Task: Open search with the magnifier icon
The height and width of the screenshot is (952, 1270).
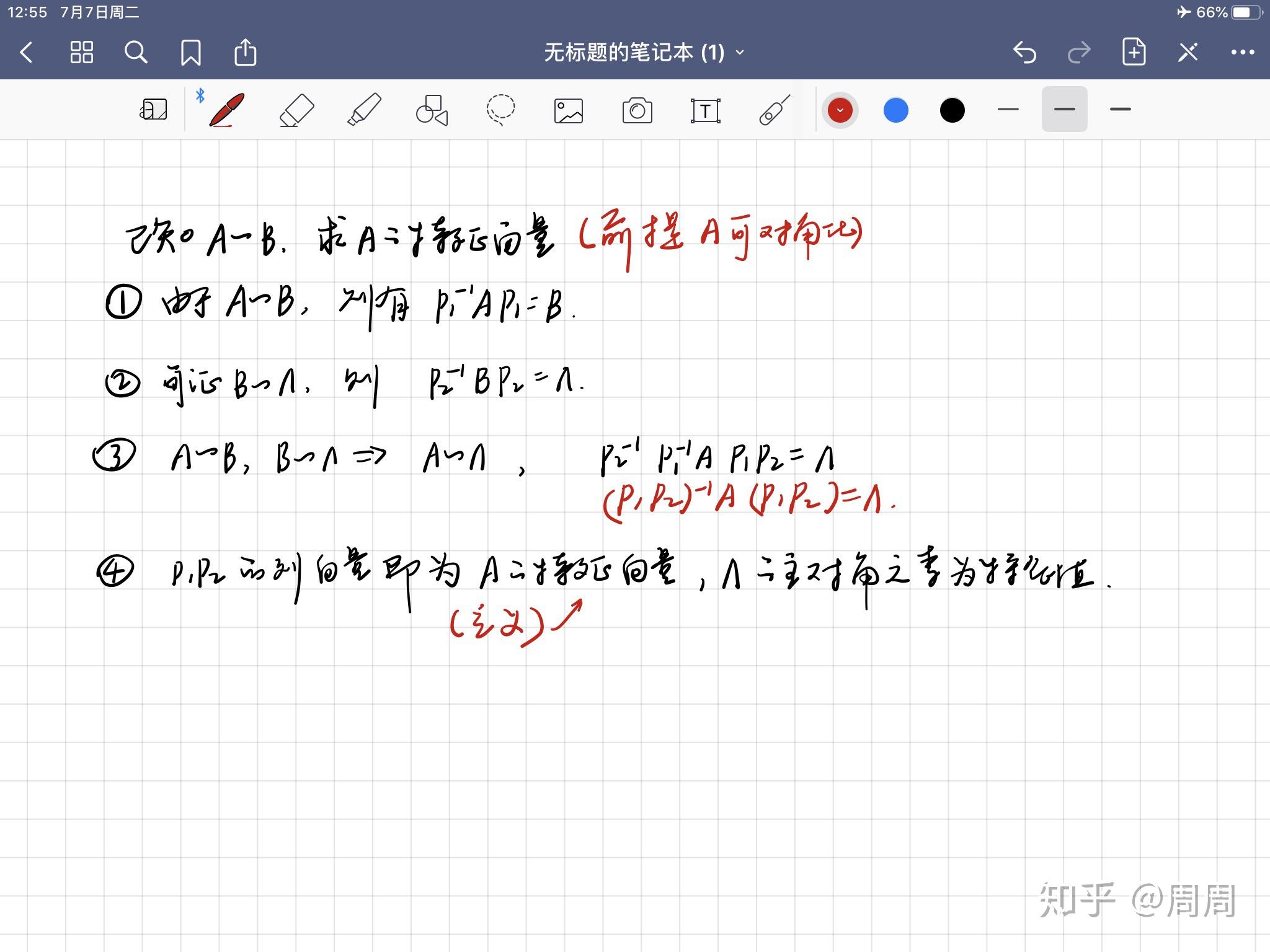Action: tap(136, 53)
